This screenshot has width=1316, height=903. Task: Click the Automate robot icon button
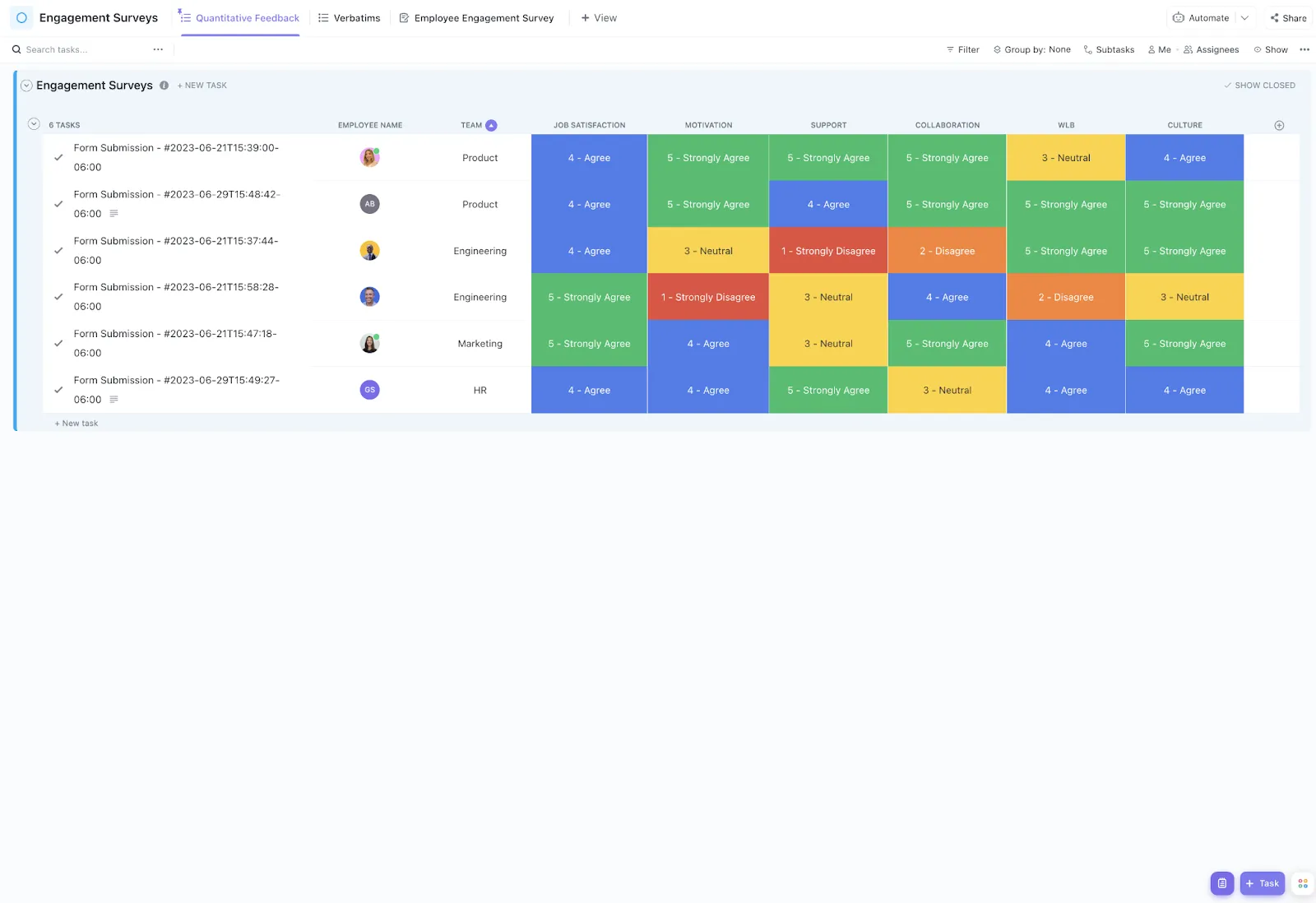1201,18
